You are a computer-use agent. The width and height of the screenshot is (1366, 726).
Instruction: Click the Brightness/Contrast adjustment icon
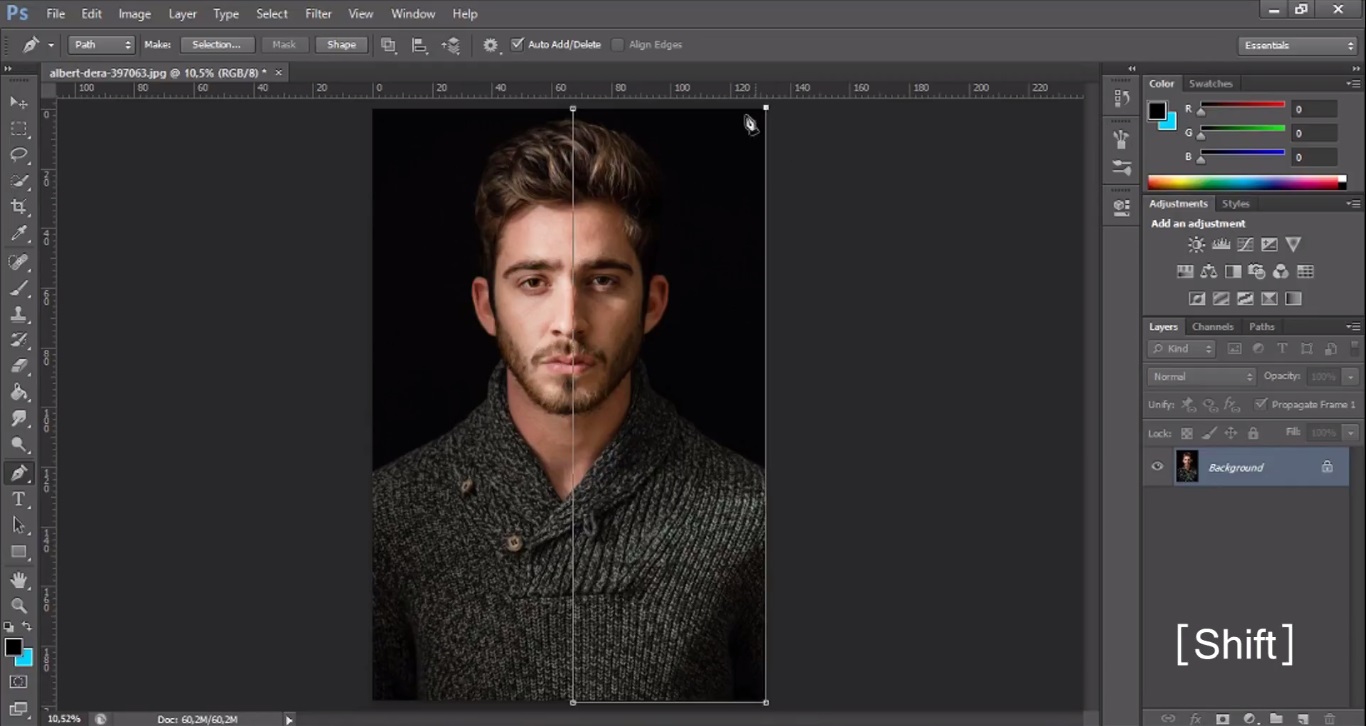[1196, 245]
